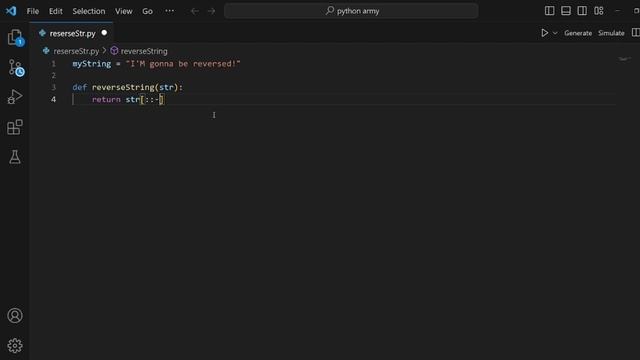
Task: Click reverseString in the breadcrumb
Action: (x=144, y=51)
